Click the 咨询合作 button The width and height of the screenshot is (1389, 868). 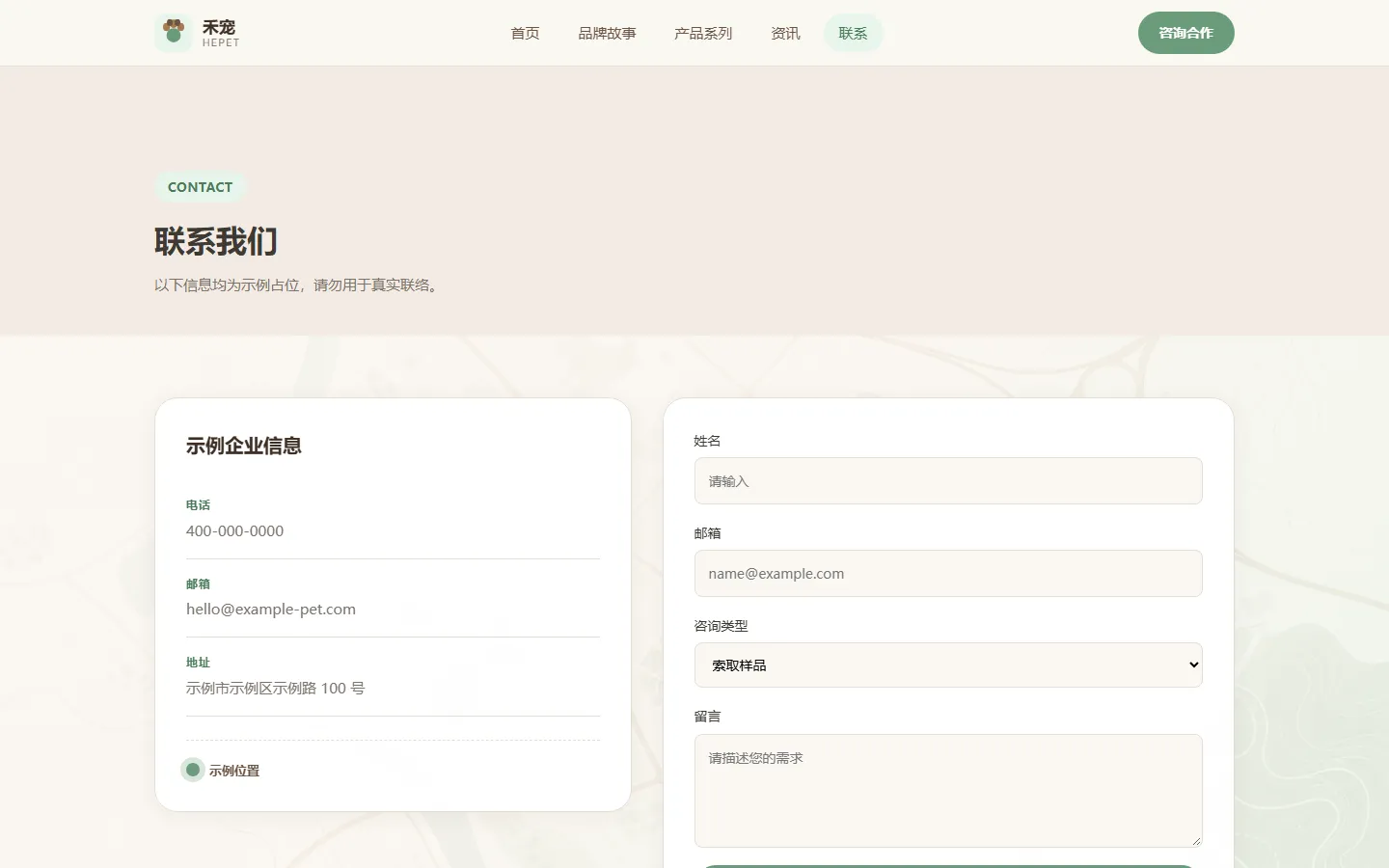(1185, 33)
